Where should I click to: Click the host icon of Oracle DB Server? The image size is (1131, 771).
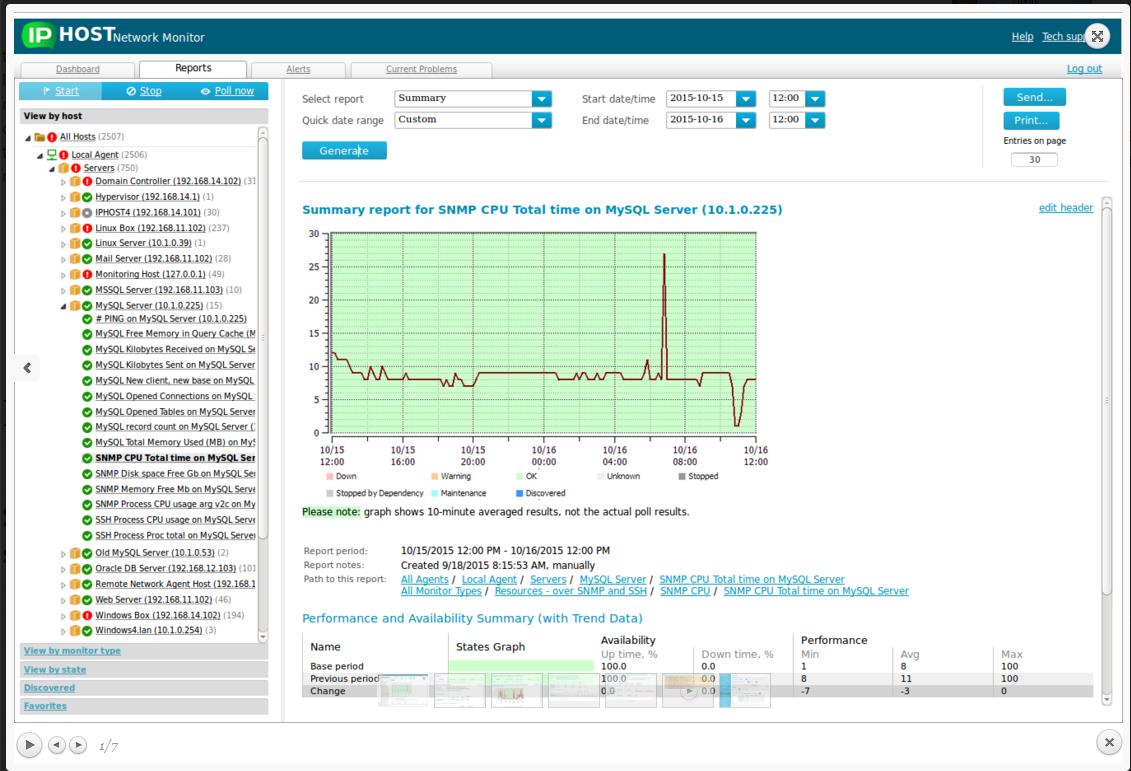coord(75,568)
